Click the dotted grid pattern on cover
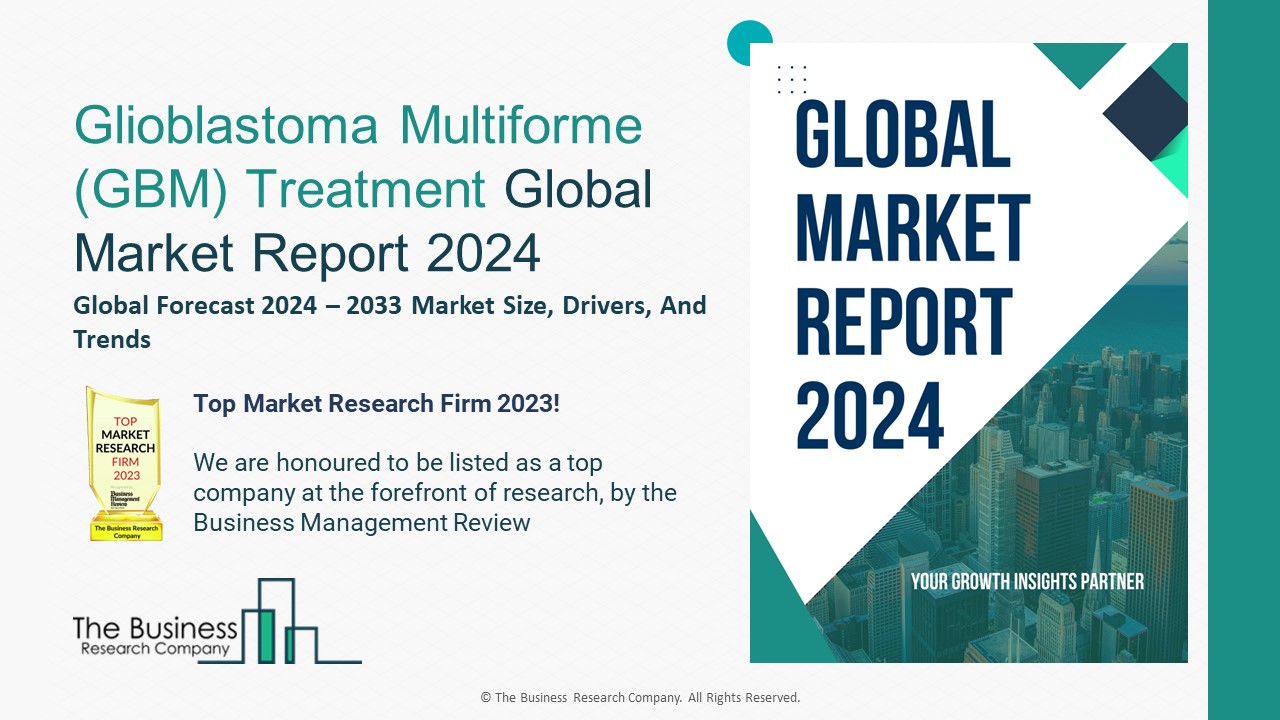This screenshot has height=720, width=1280. 791,80
